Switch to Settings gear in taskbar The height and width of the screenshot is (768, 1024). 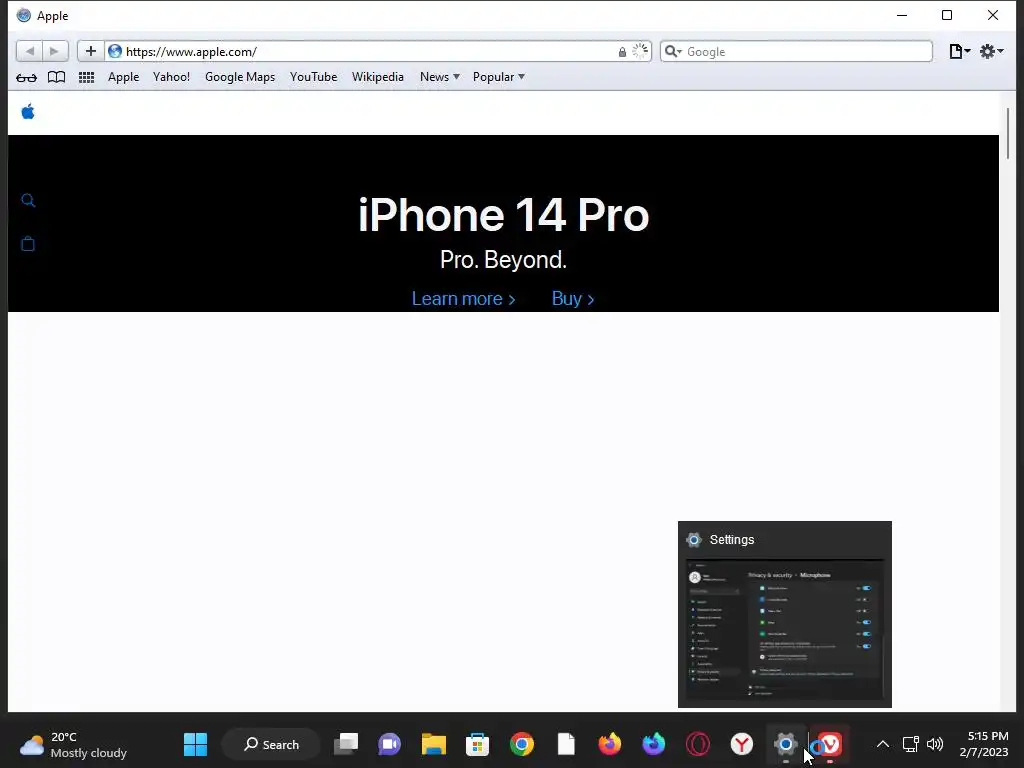click(x=786, y=744)
